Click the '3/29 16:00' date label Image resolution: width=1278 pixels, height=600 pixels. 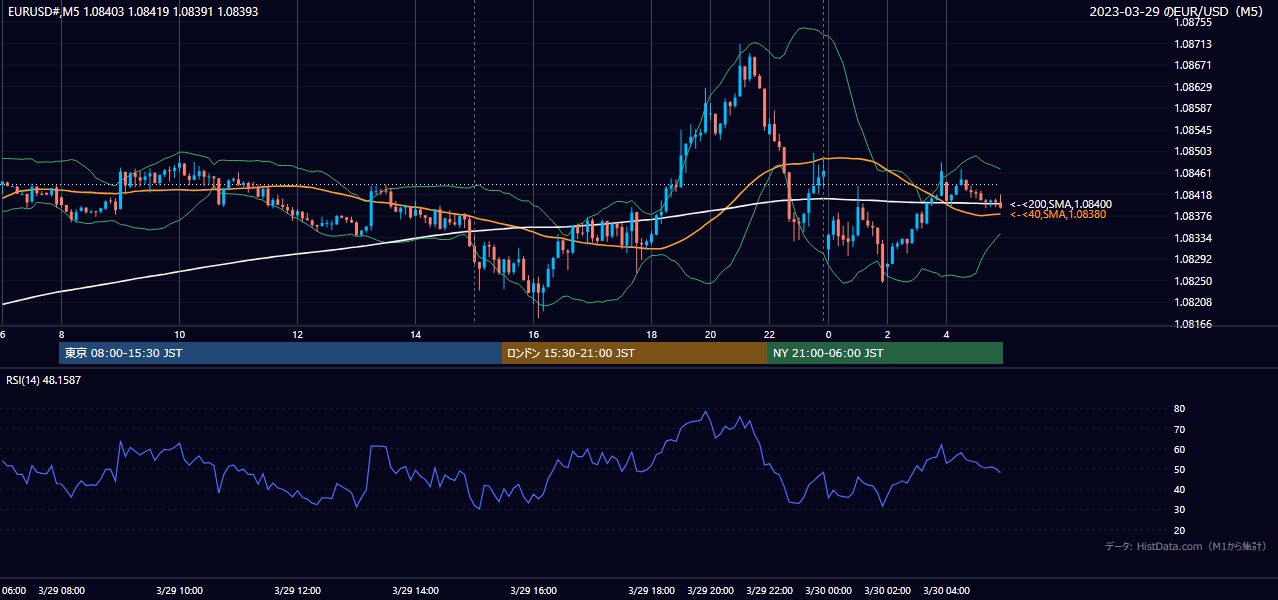click(x=533, y=591)
